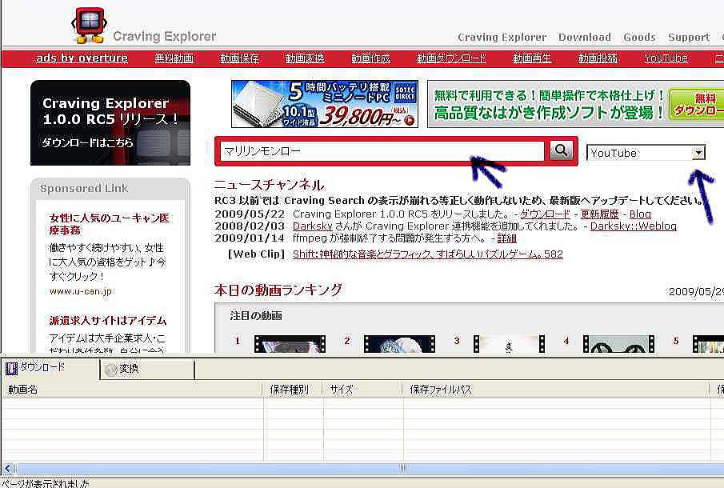Viewport: 724px width, 488px height.
Task: Open the Download header menu item
Action: tap(585, 37)
